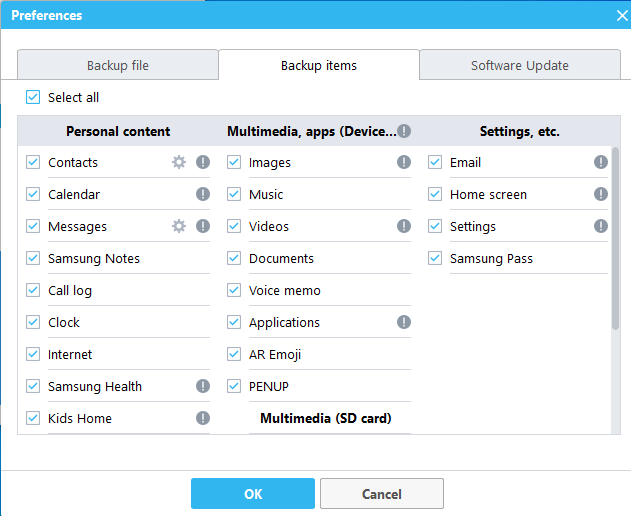Toggle the Select all checkbox
The height and width of the screenshot is (516, 631).
(34, 97)
